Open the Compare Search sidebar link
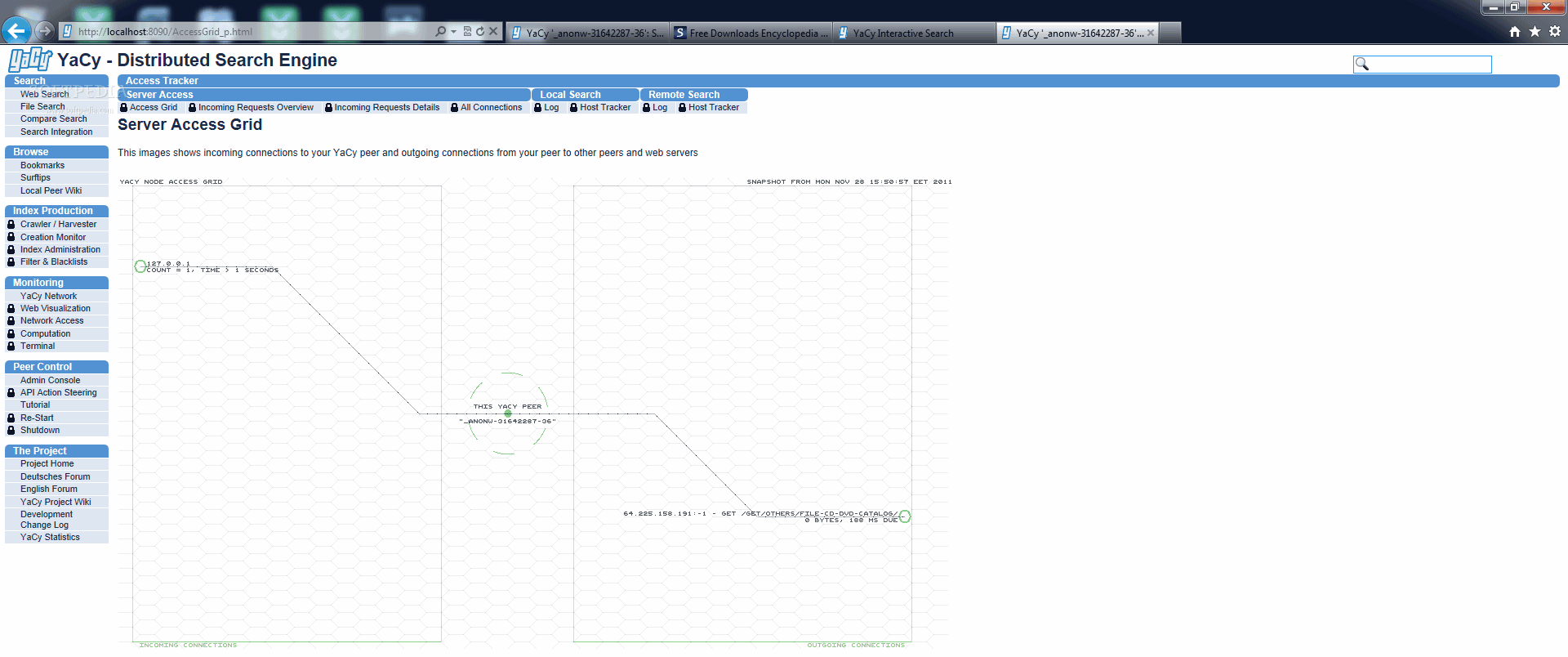This screenshot has height=657, width=1568. click(x=54, y=118)
